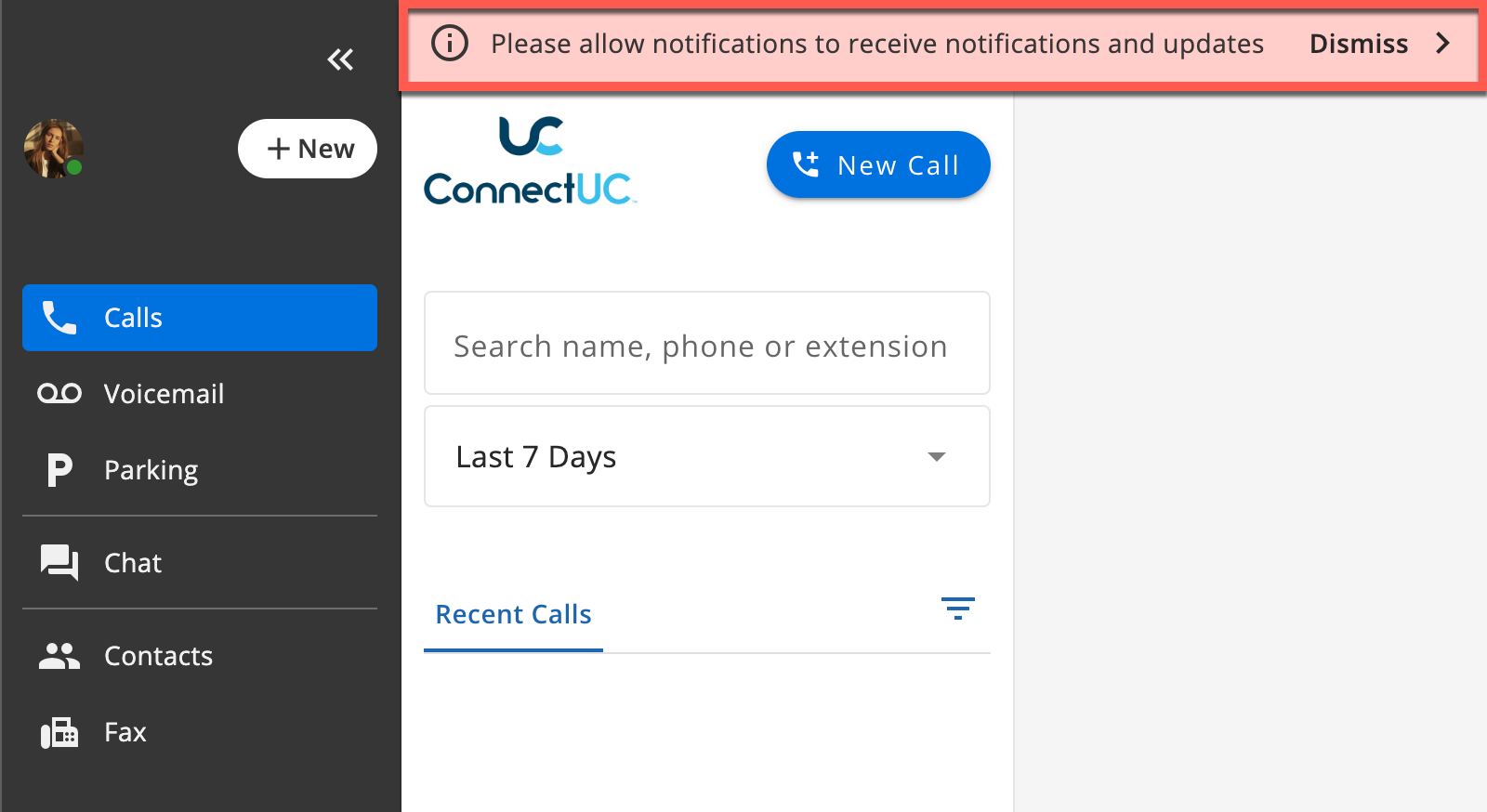Open the recent calls filter icon
Image resolution: width=1487 pixels, height=812 pixels.
click(x=957, y=609)
